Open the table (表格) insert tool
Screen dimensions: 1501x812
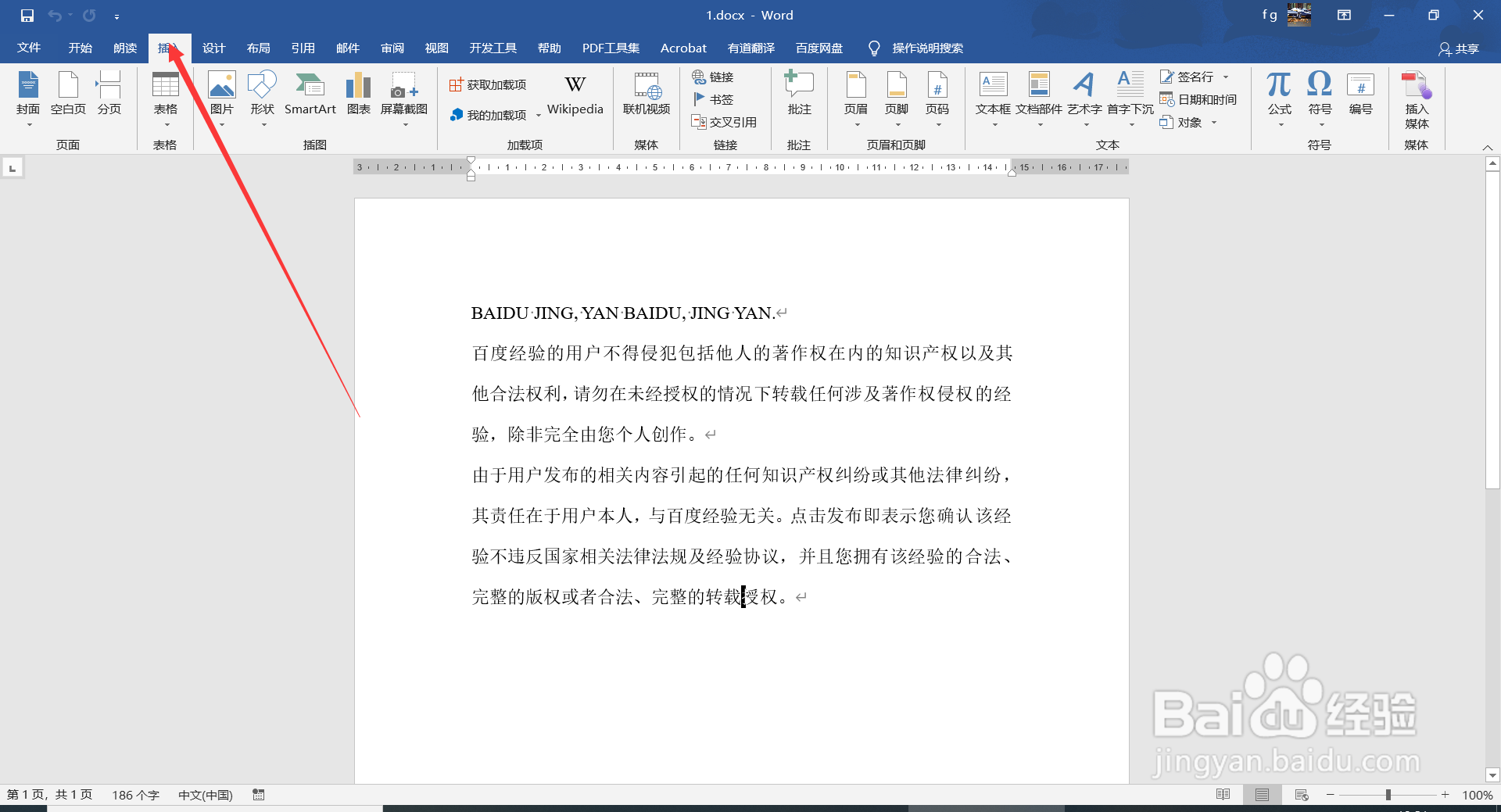point(165,99)
